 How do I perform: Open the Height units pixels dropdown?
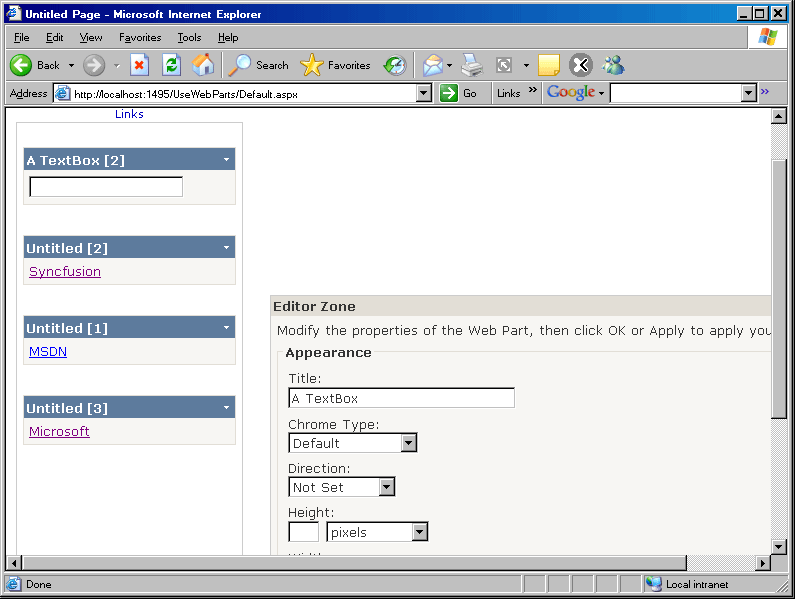419,532
